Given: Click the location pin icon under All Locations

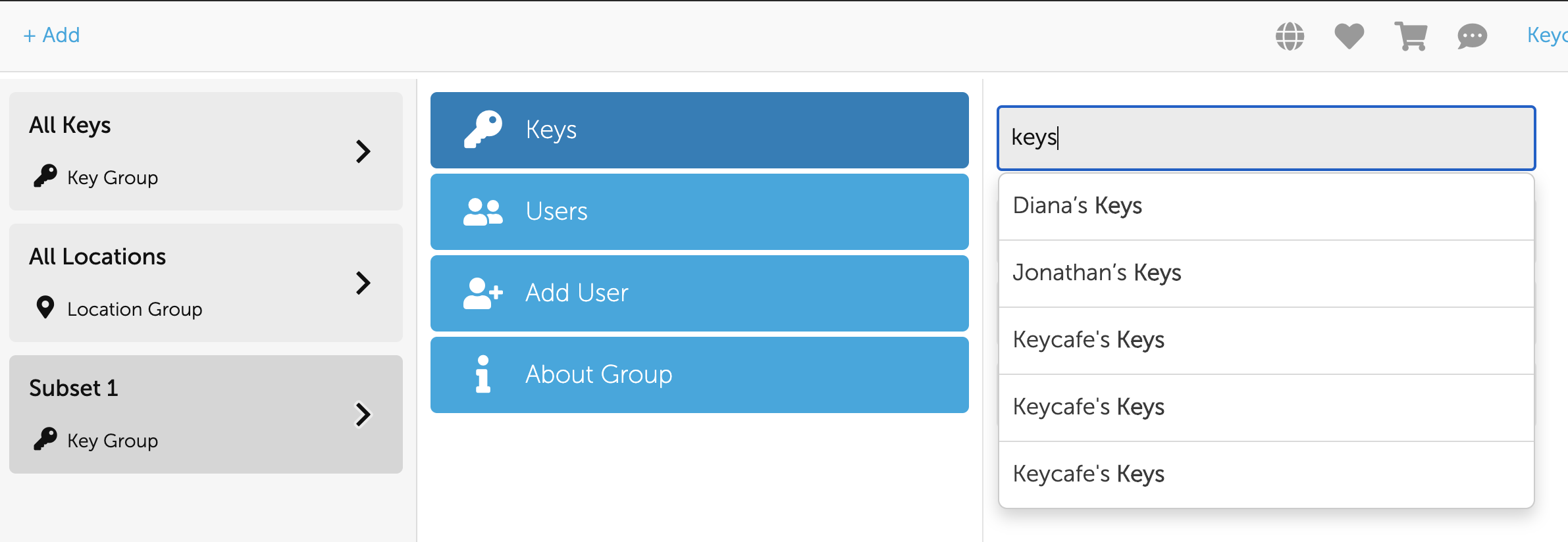Looking at the screenshot, I should click(45, 307).
